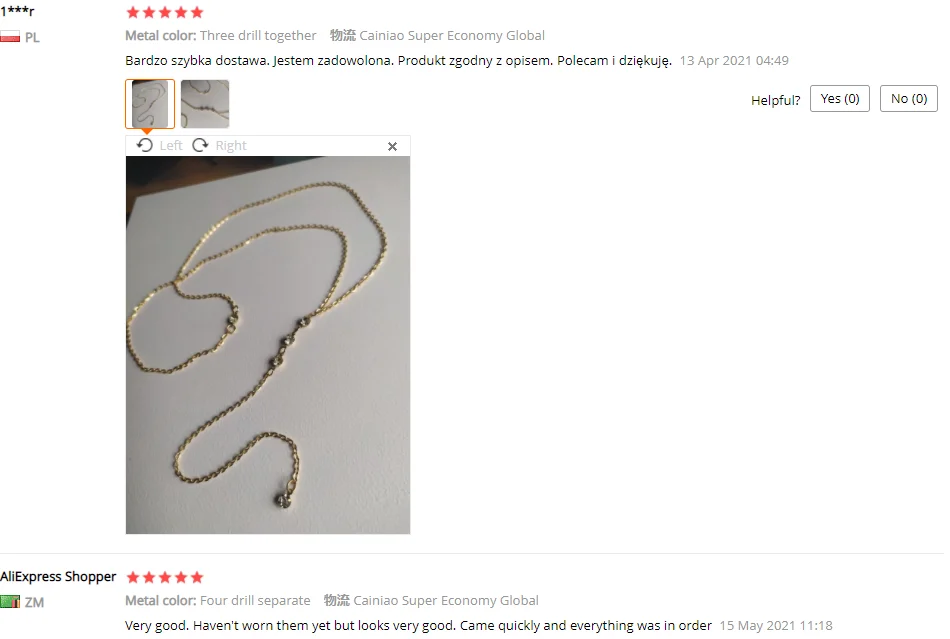Click the Zambia flag icon
Image resolution: width=950 pixels, height=639 pixels.
coord(10,602)
